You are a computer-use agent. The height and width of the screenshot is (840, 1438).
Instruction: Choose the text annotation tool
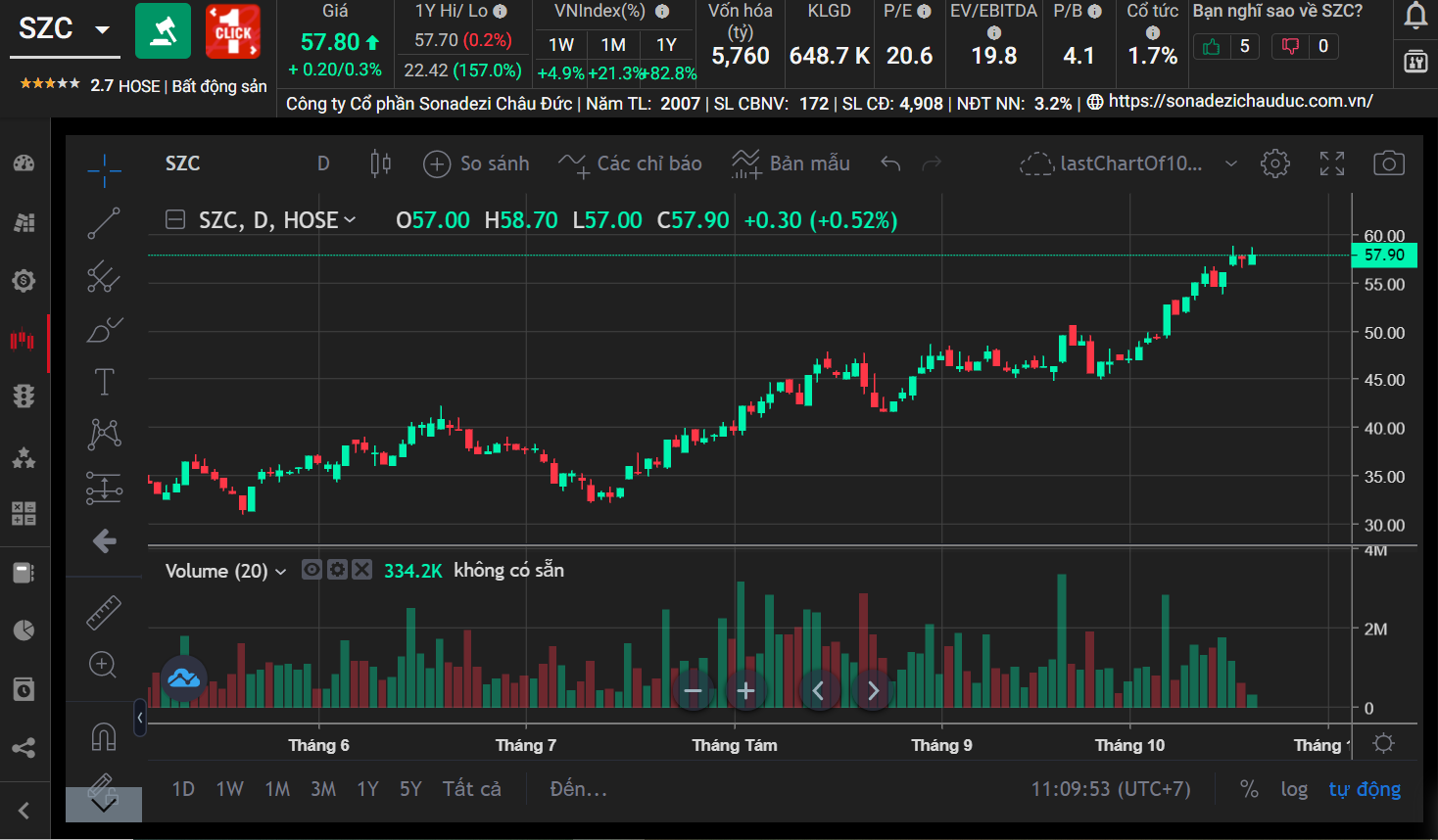point(104,382)
